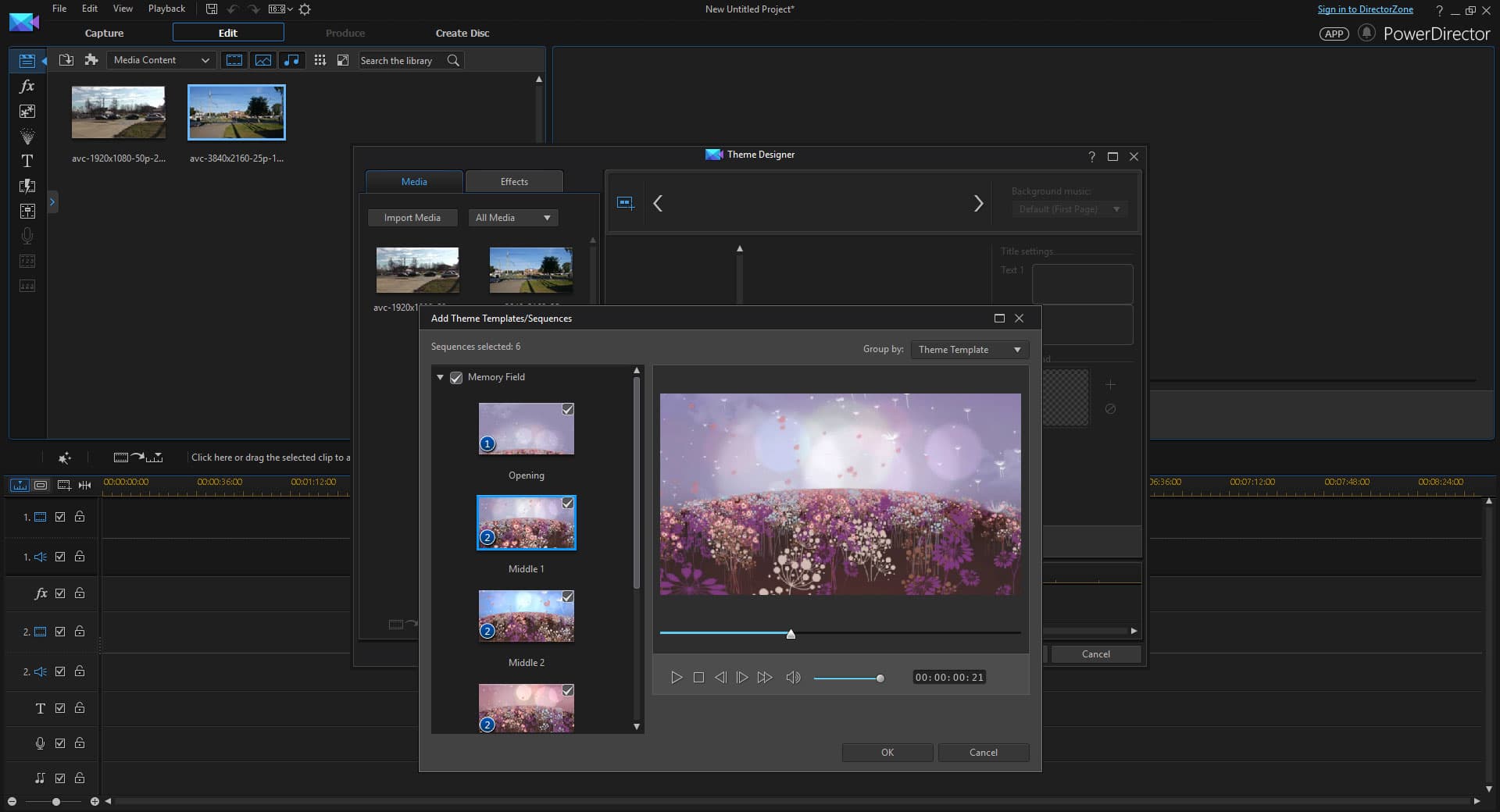Viewport: 1500px width, 812px height.
Task: Click the plug-ins puzzle piece icon
Action: pyautogui.click(x=91, y=60)
